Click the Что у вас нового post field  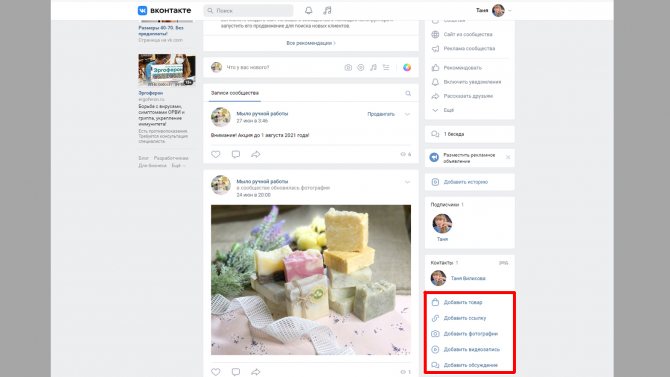click(282, 68)
